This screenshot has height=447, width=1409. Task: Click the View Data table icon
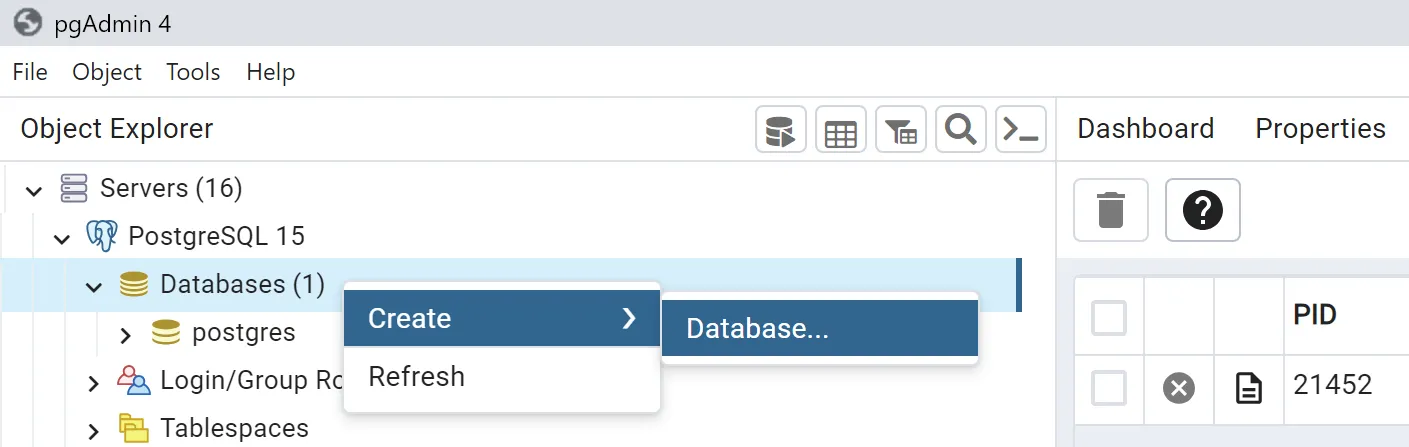coord(840,130)
